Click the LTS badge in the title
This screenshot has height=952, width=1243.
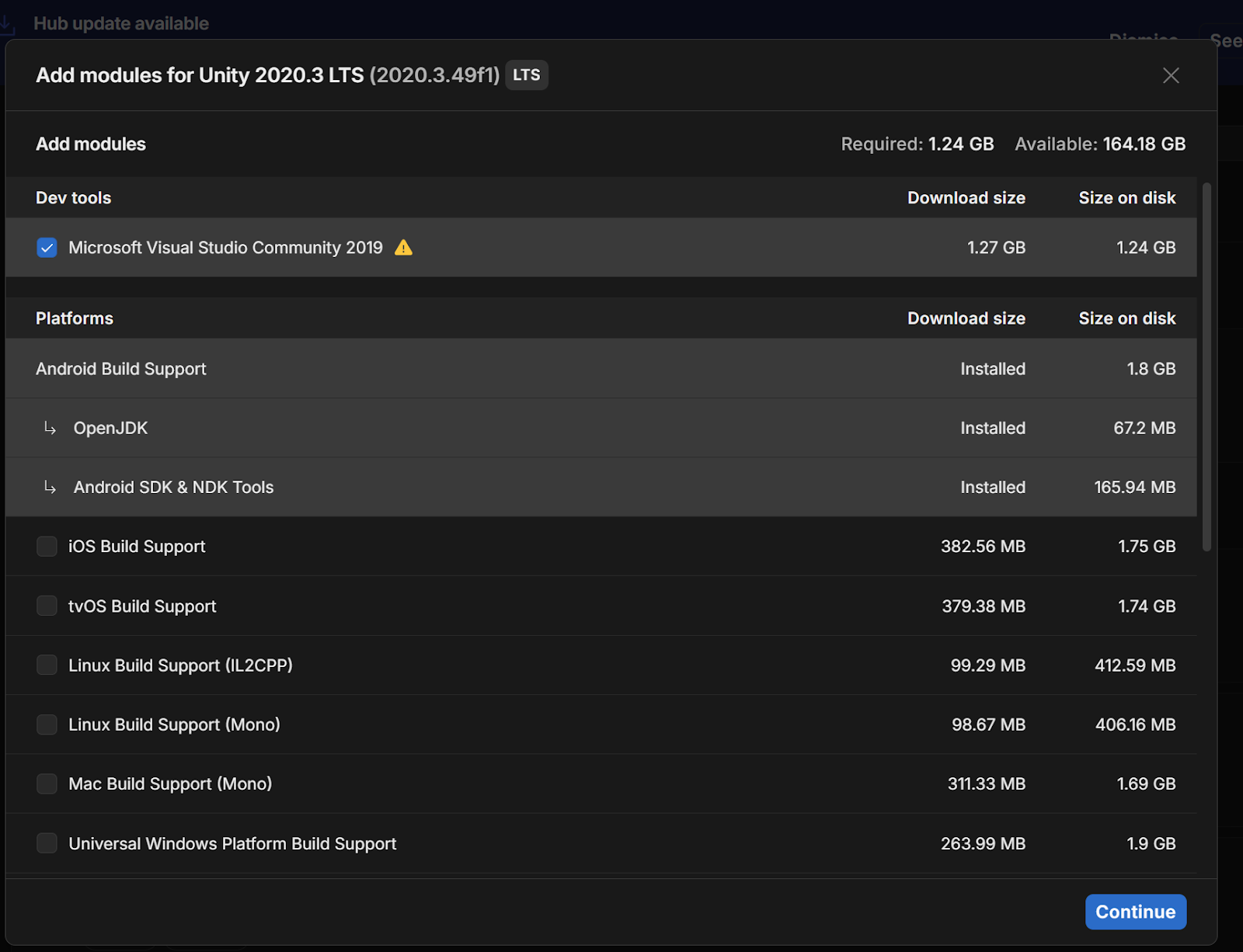point(526,75)
